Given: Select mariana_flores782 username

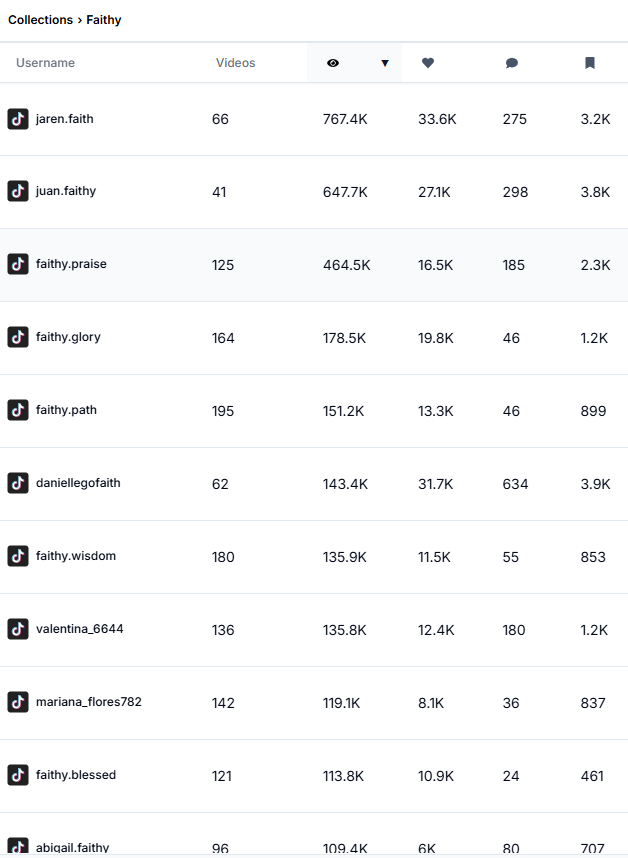Looking at the screenshot, I should 88,702.
